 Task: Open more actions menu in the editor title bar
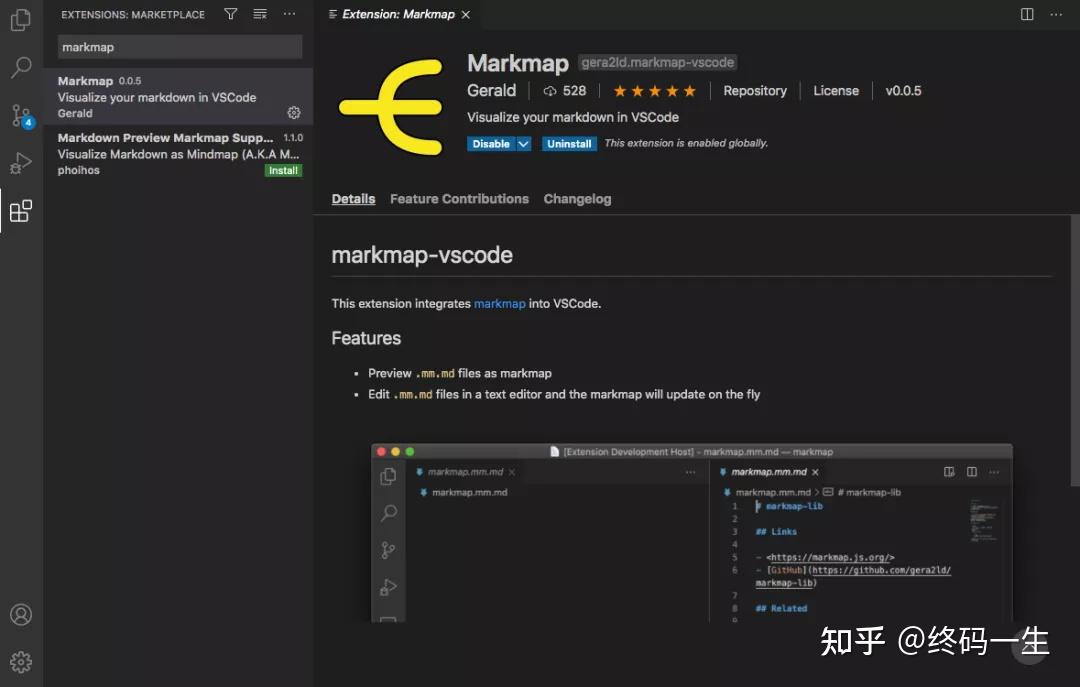(x=1056, y=14)
